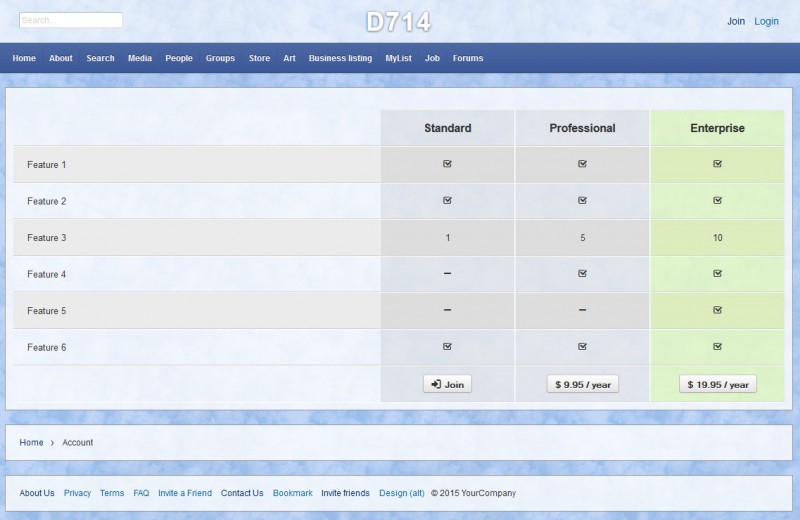The width and height of the screenshot is (800, 520).
Task: Click the Professional Feature 4 check icon
Action: (582, 274)
